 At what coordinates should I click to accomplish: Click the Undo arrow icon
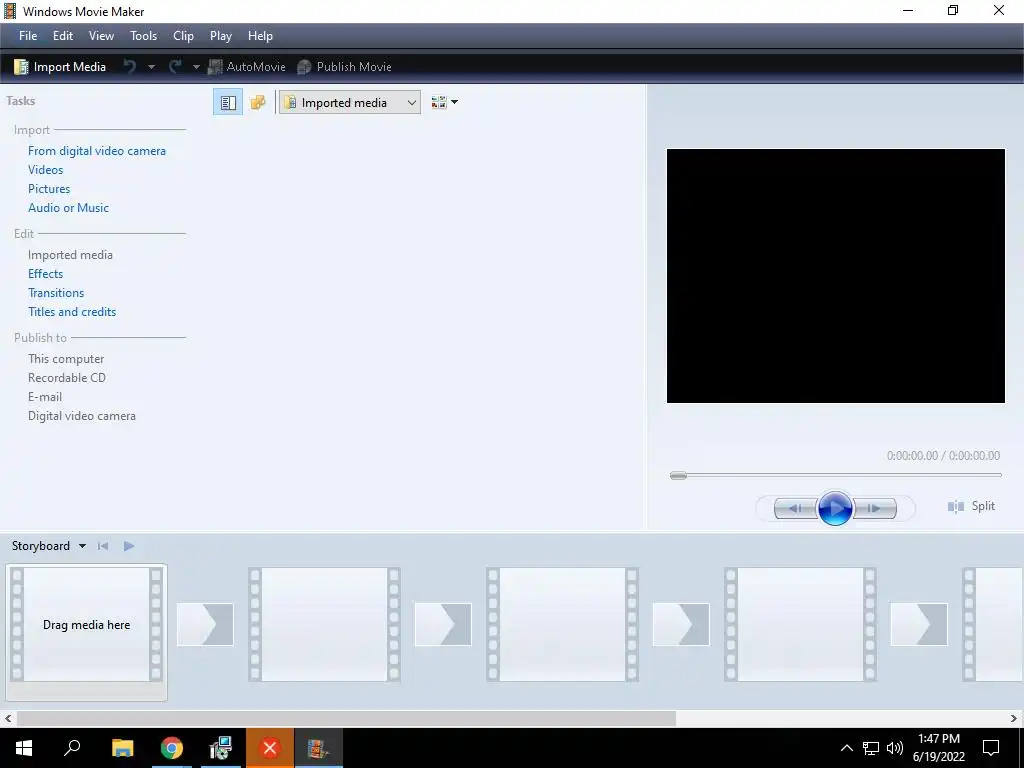130,67
